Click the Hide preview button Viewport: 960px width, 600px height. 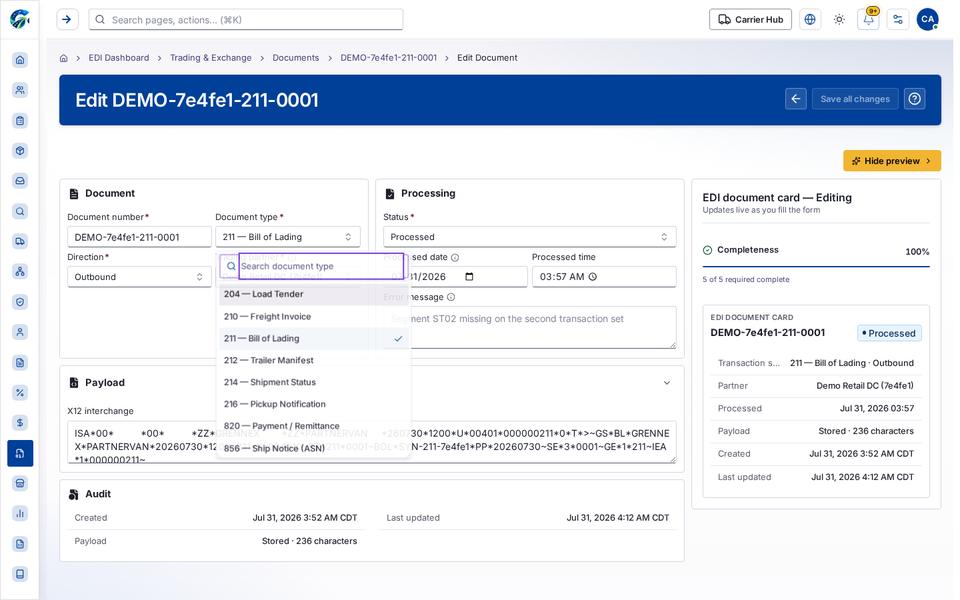pyautogui.click(x=891, y=161)
